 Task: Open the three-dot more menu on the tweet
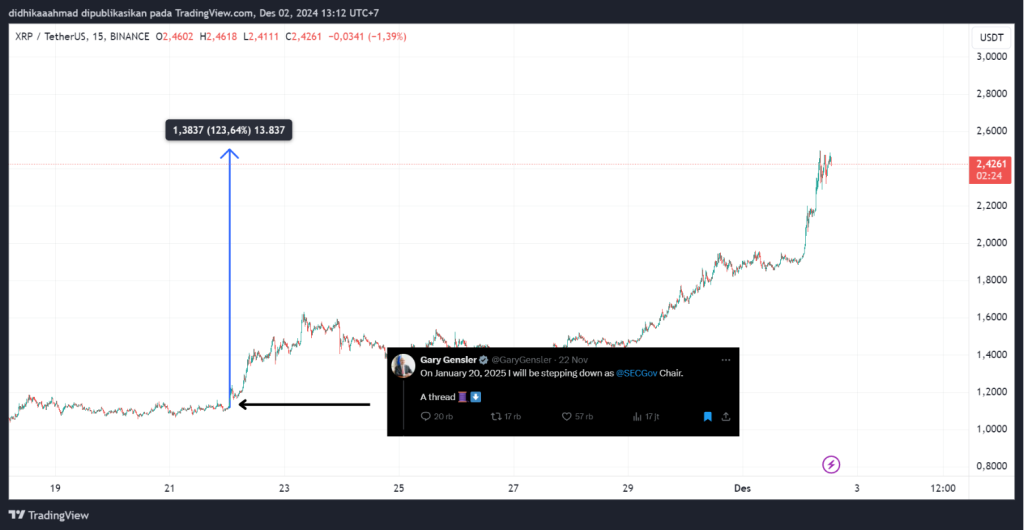click(726, 360)
